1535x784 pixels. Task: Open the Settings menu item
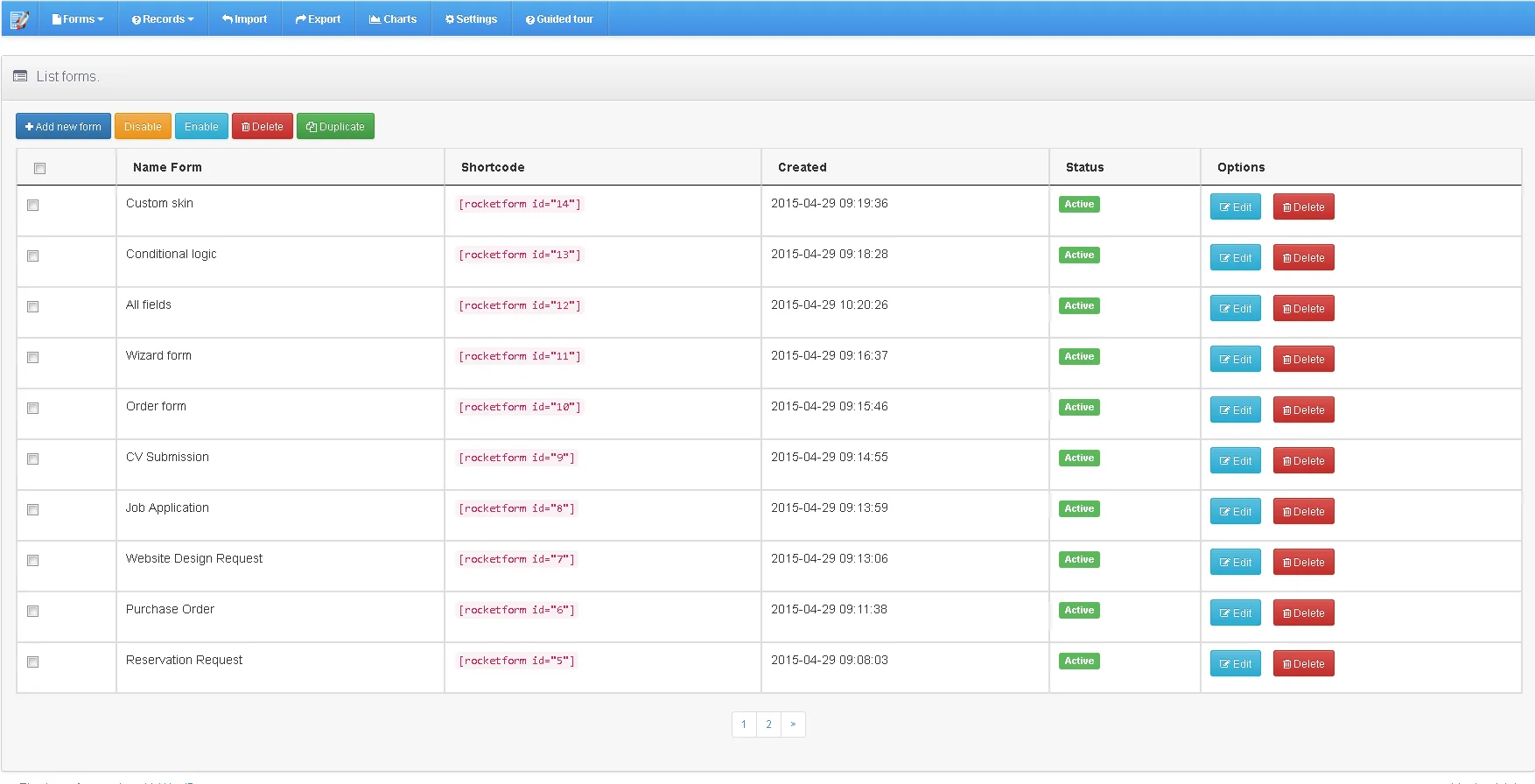tap(472, 18)
